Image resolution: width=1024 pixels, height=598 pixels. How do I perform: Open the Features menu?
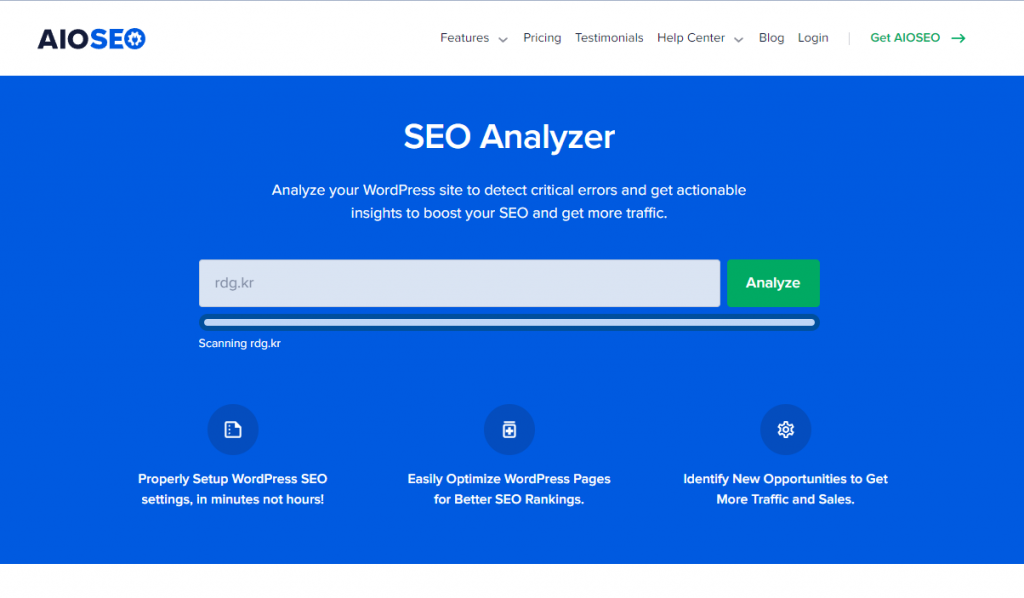(x=464, y=38)
